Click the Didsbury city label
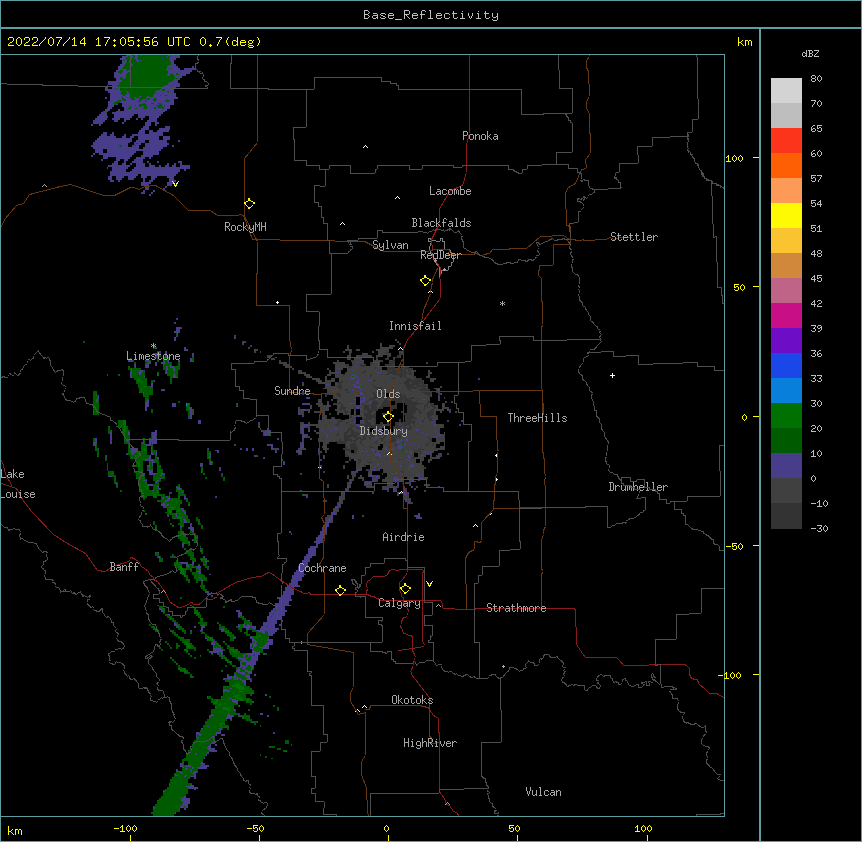This screenshot has width=862, height=842. click(x=384, y=431)
